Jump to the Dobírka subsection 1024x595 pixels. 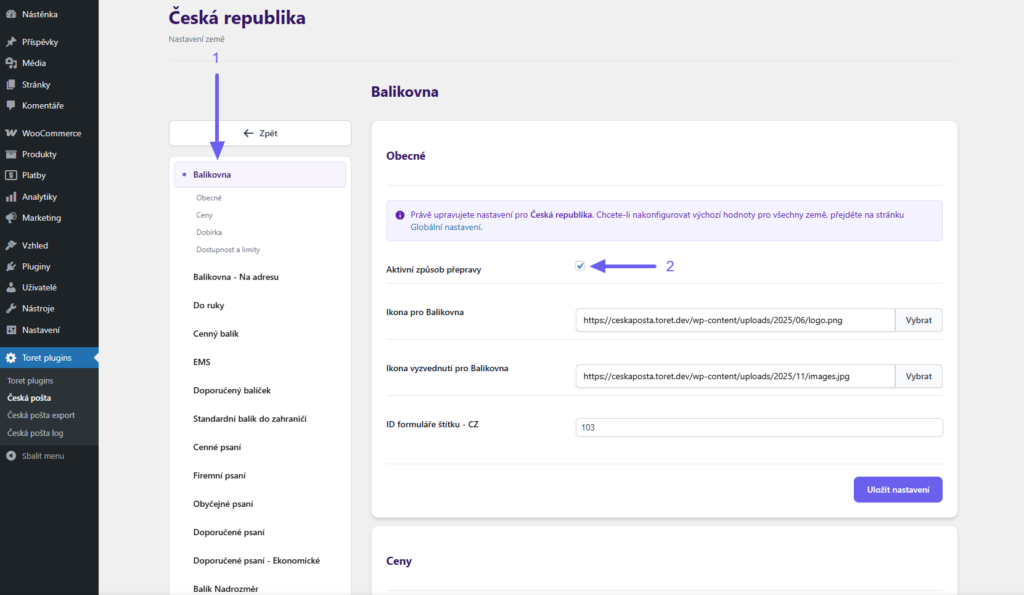[209, 232]
